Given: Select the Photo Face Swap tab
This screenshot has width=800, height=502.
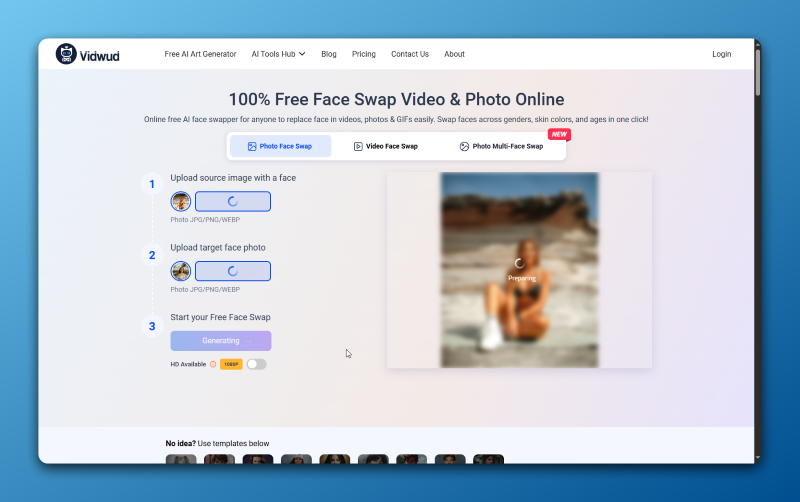Looking at the screenshot, I should (281, 146).
